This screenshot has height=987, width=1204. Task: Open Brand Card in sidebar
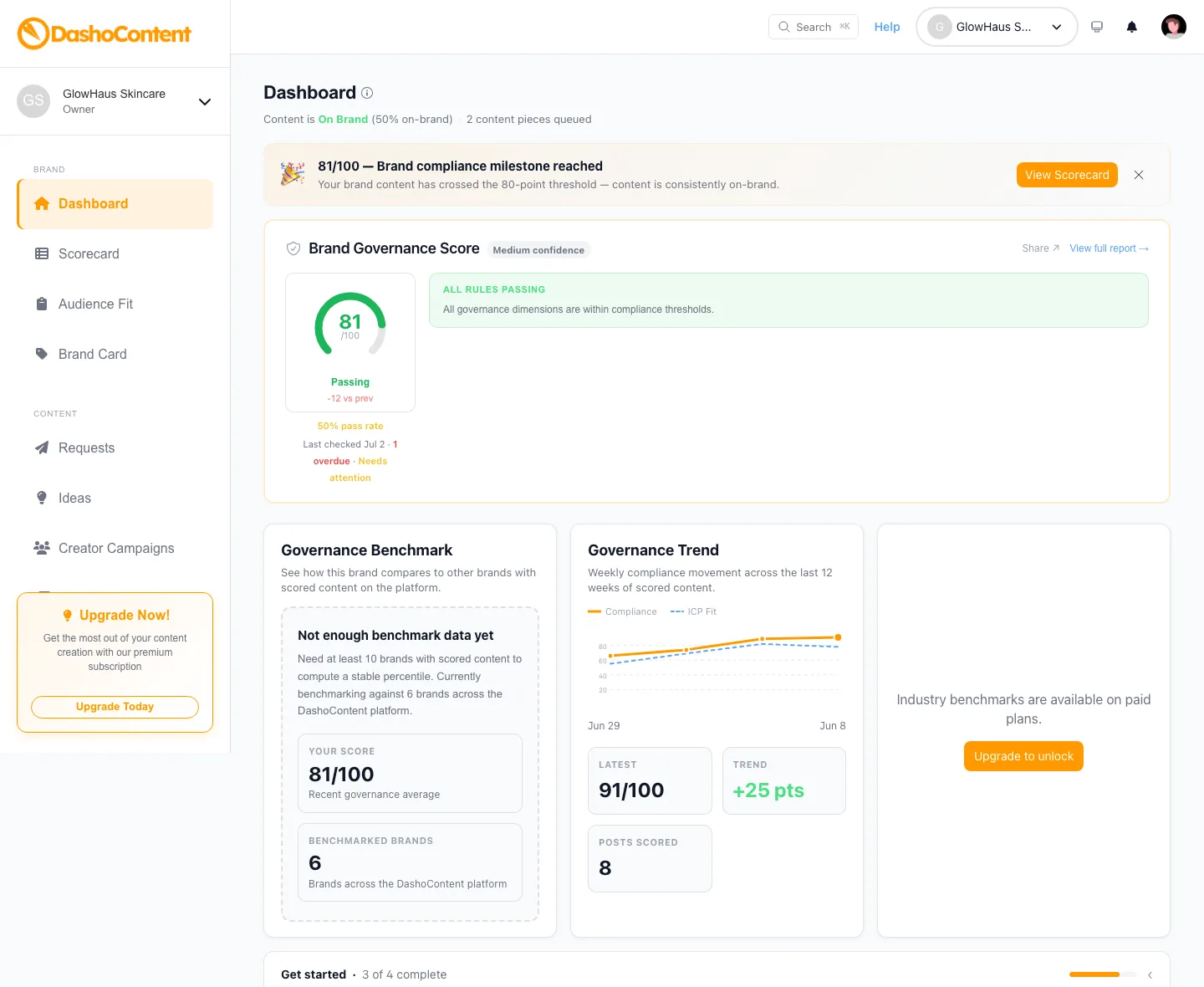(x=115, y=354)
